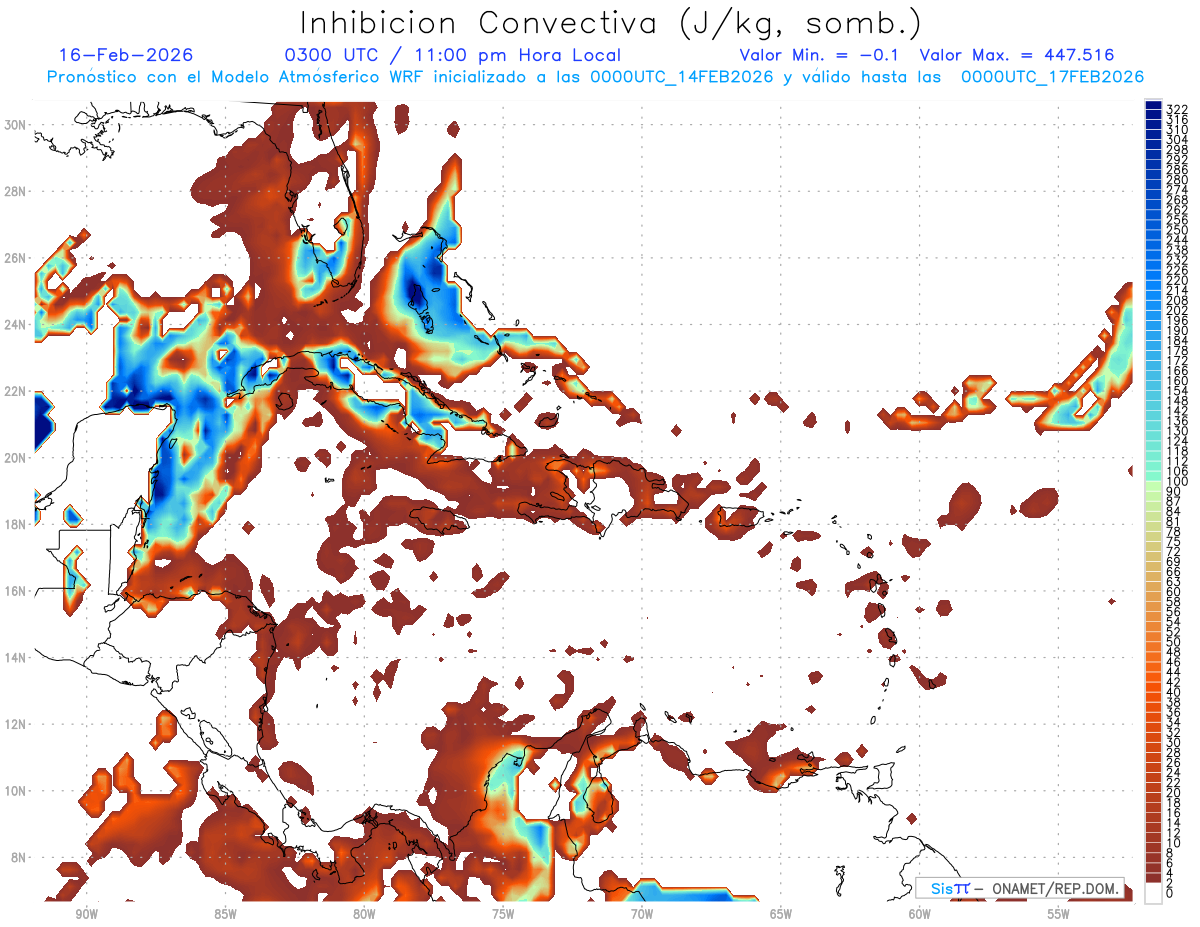Click the validity stamp '0000UTC_17FEB2026'

point(1052,77)
